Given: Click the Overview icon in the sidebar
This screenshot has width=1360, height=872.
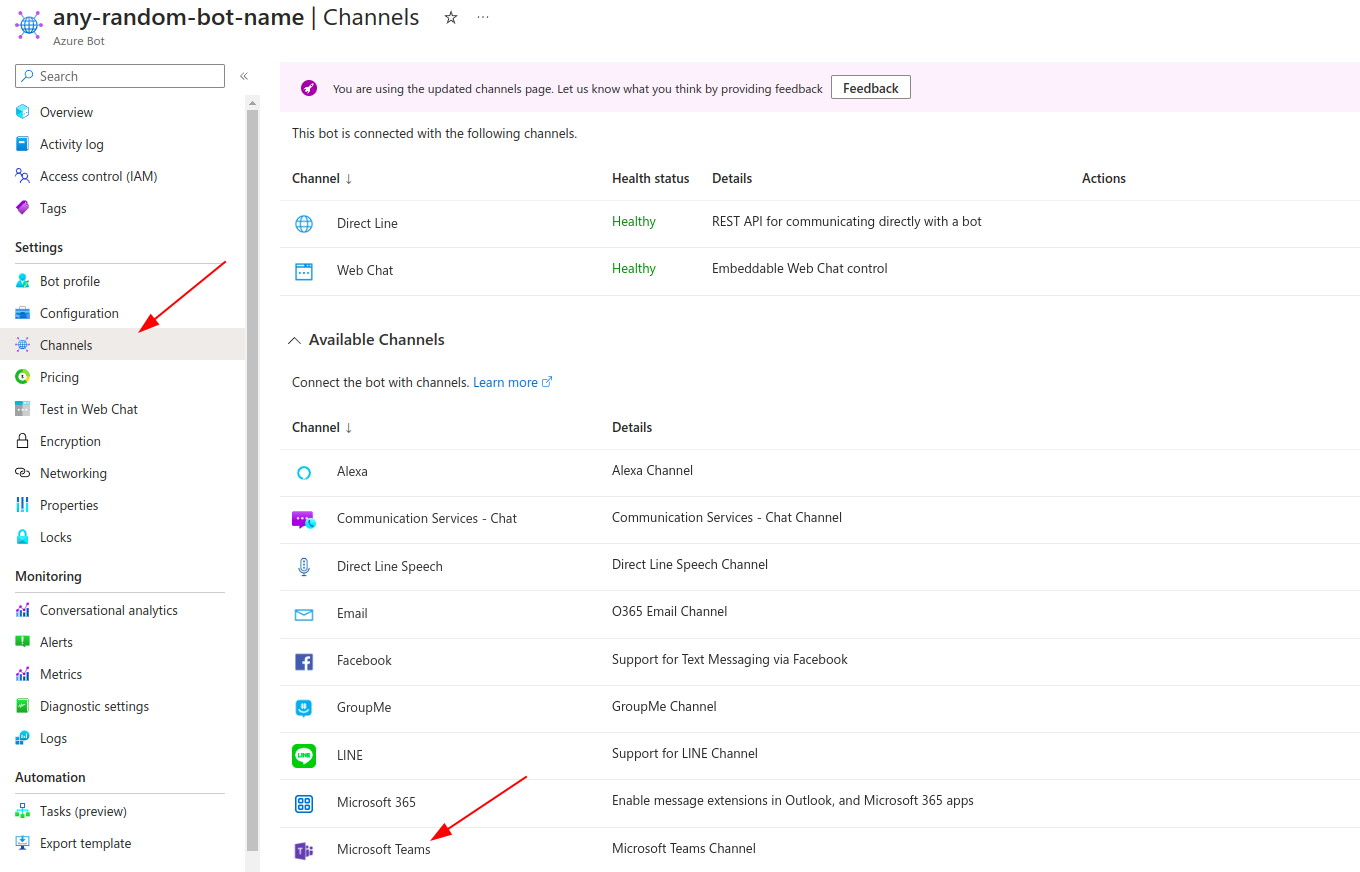Looking at the screenshot, I should point(23,112).
